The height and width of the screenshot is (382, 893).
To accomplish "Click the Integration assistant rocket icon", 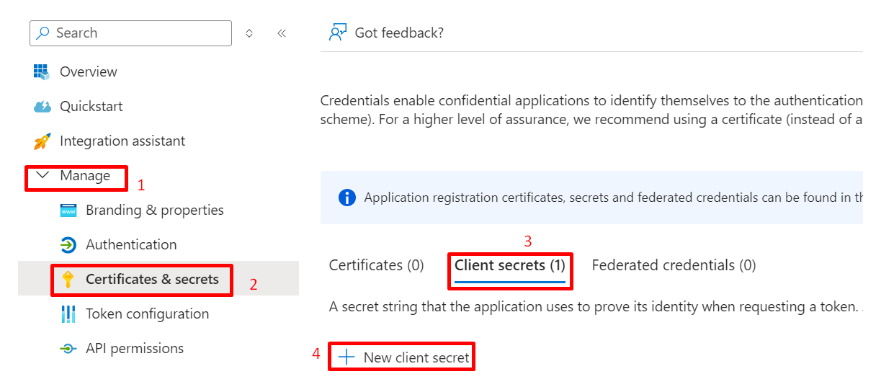I will (x=42, y=141).
